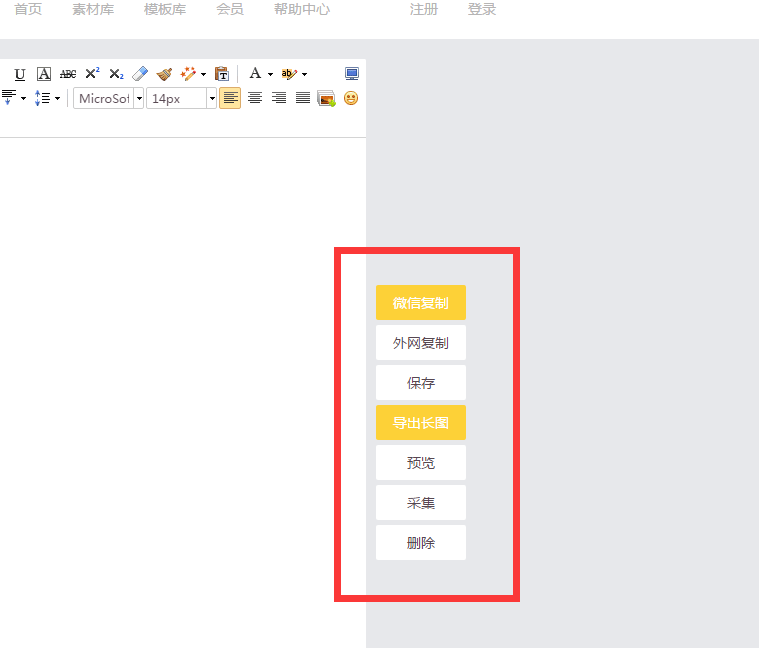This screenshot has height=648, width=759.
Task: Open the font color picker arrow
Action: 270,74
